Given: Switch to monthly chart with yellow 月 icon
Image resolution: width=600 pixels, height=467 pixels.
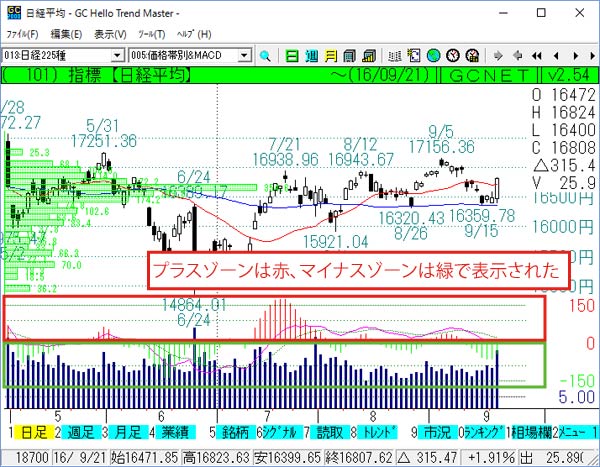Looking at the screenshot, I should pyautogui.click(x=330, y=56).
